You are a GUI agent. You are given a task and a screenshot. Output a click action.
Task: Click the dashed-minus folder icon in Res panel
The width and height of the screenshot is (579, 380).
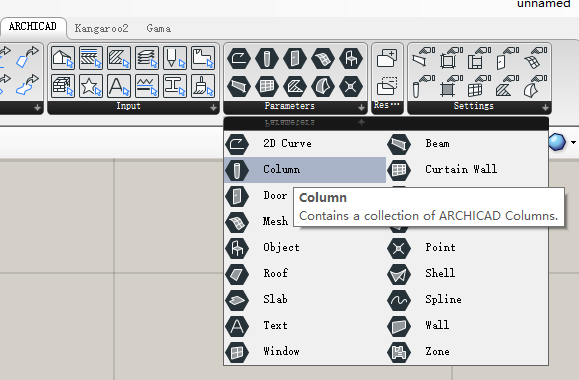(x=387, y=86)
